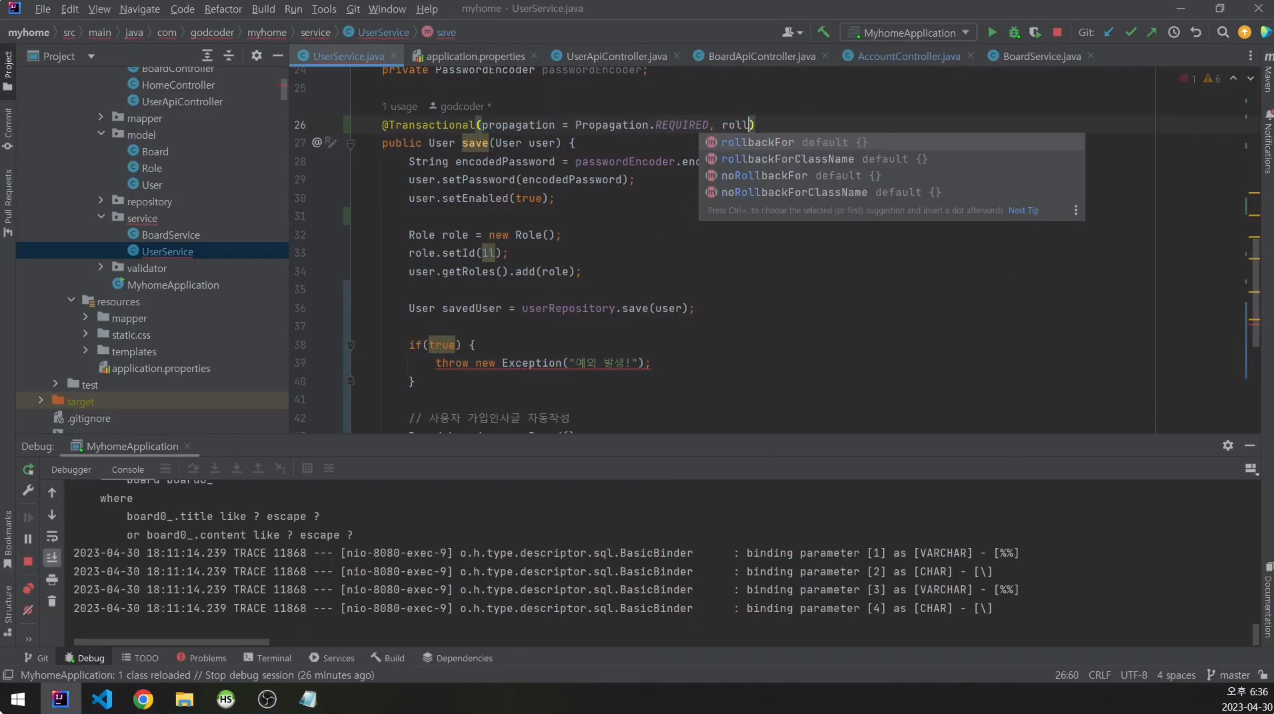Build the project with the hammer icon
Image resolution: width=1274 pixels, height=714 pixels.
823,32
